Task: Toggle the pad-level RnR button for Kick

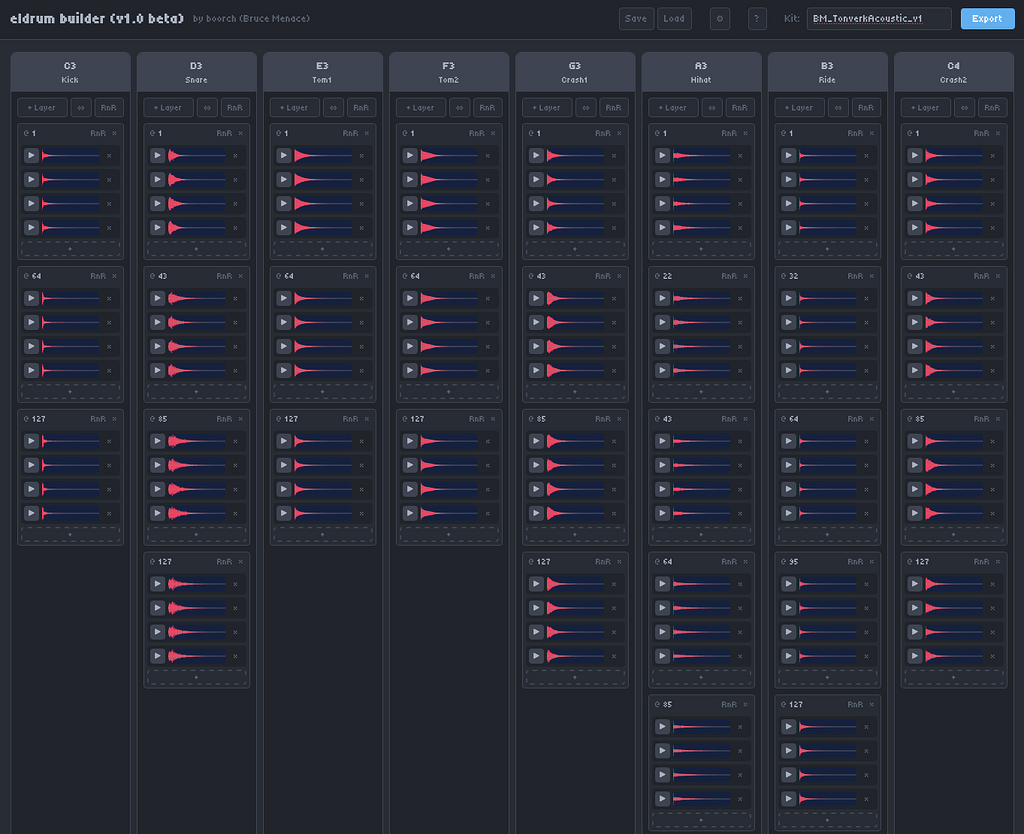Action: coord(108,108)
